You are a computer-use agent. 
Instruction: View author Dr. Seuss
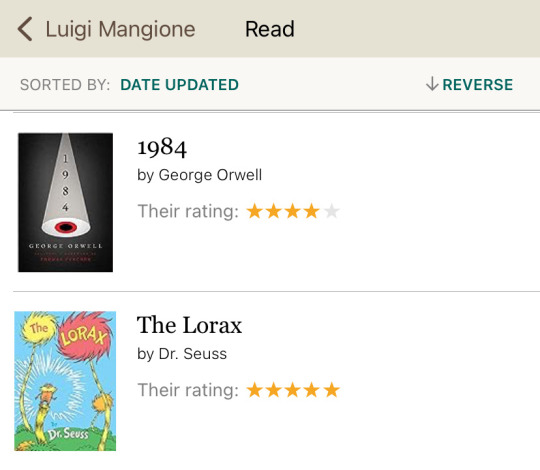coord(193,354)
